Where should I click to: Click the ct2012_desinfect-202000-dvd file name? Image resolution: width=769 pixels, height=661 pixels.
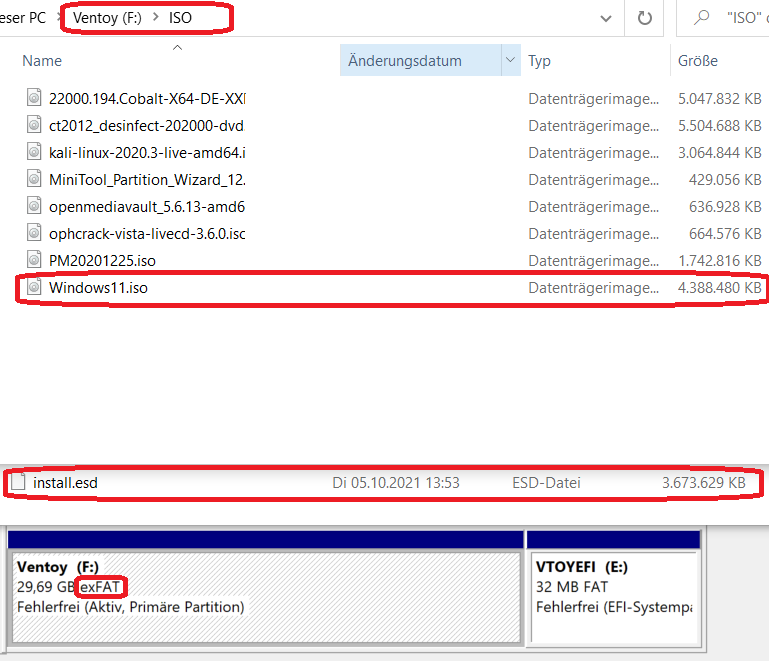tap(147, 126)
